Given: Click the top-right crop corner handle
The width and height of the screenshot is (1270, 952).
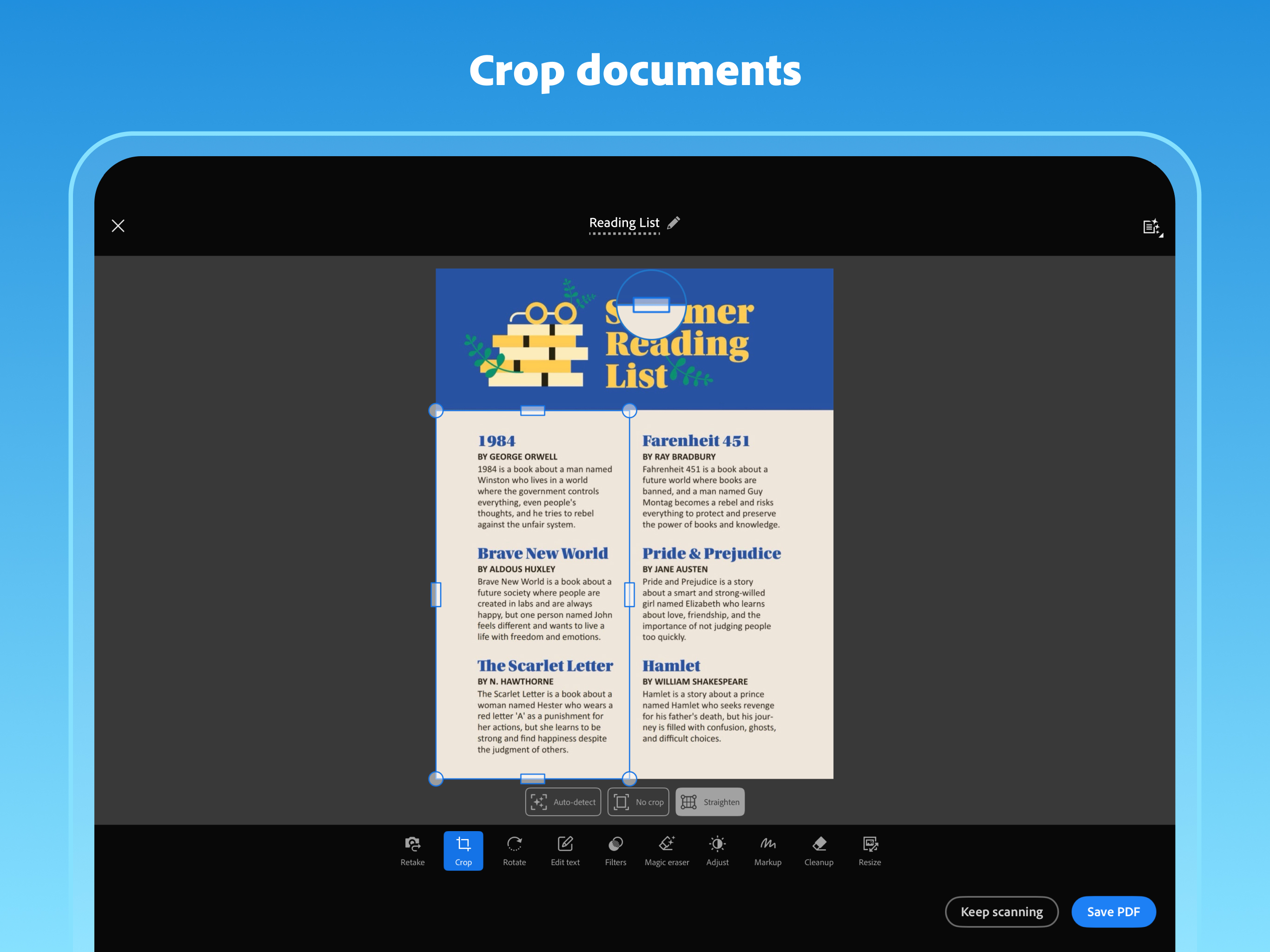Looking at the screenshot, I should tap(629, 410).
